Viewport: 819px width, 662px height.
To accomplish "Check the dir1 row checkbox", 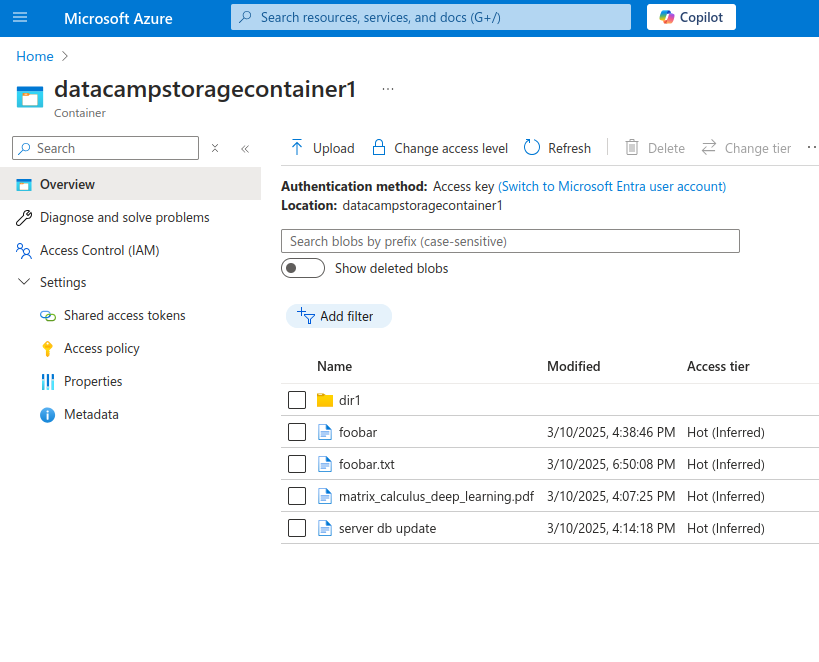I will pos(297,400).
